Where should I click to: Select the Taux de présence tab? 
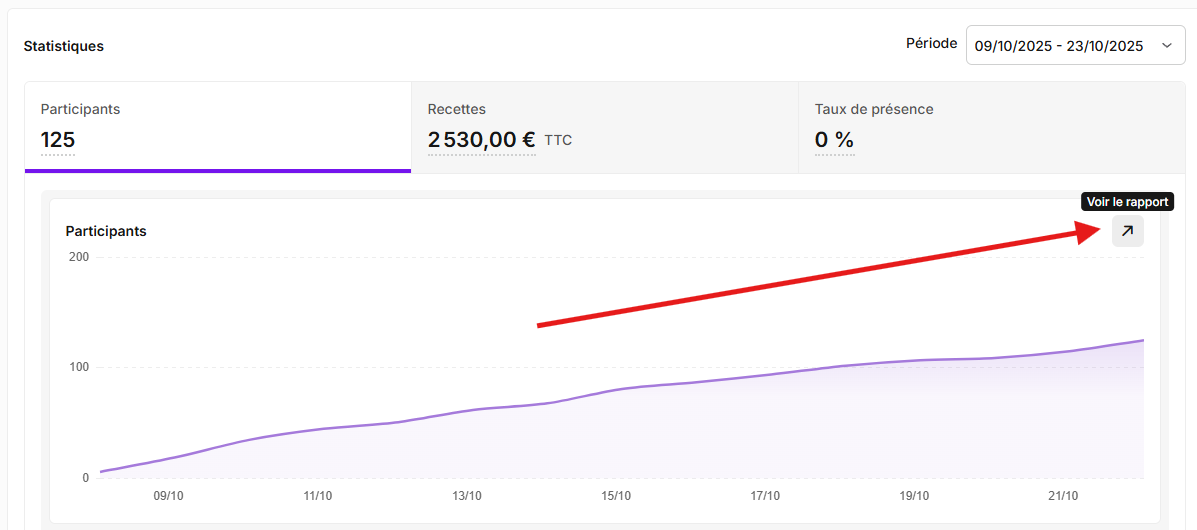[x=991, y=127]
